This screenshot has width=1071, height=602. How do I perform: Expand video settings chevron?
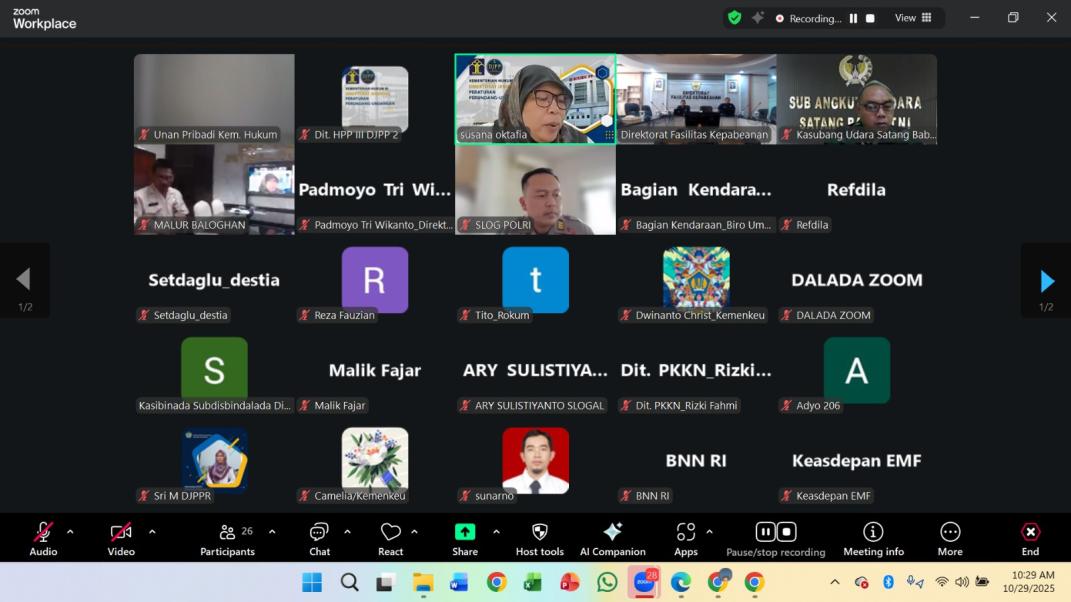(x=152, y=532)
